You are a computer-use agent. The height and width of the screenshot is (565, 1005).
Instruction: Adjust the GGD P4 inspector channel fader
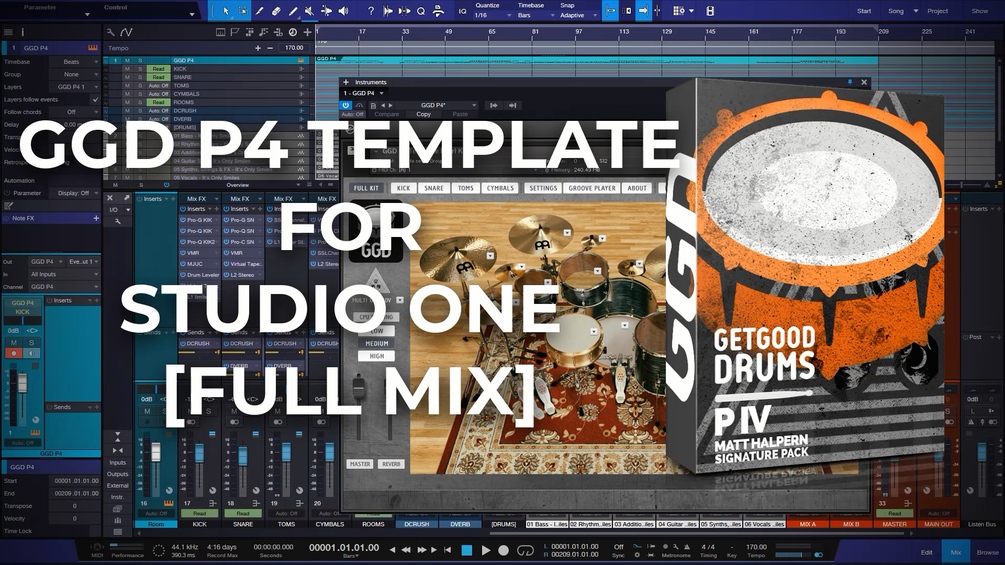point(22,384)
